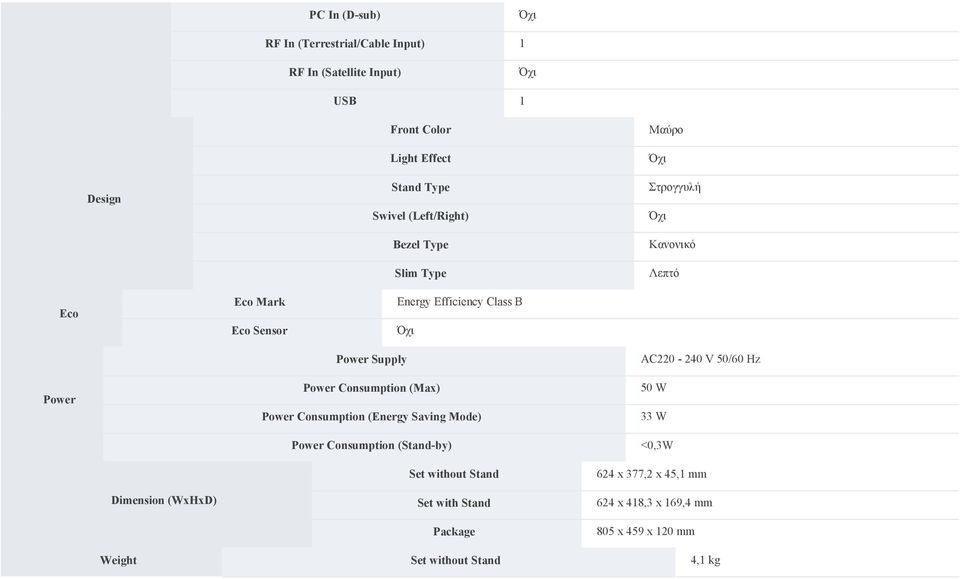
Task: Click the Weight category label
Action: (118, 560)
